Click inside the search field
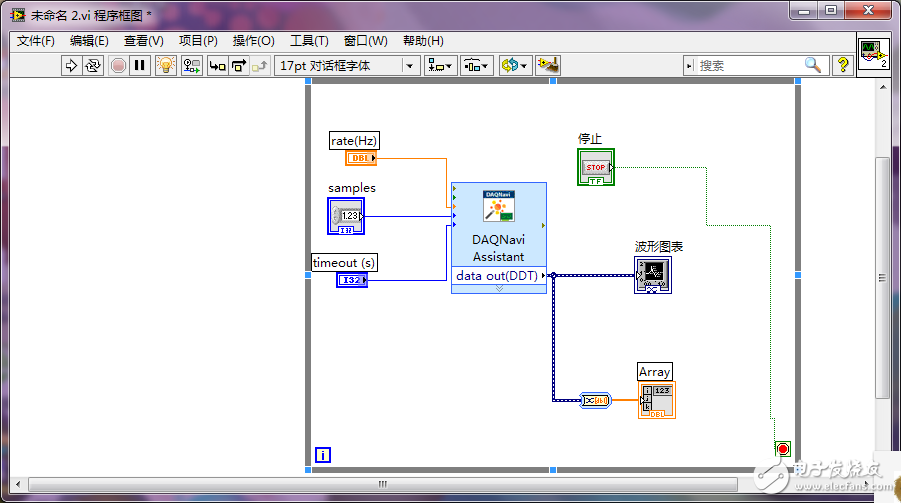 (750, 66)
